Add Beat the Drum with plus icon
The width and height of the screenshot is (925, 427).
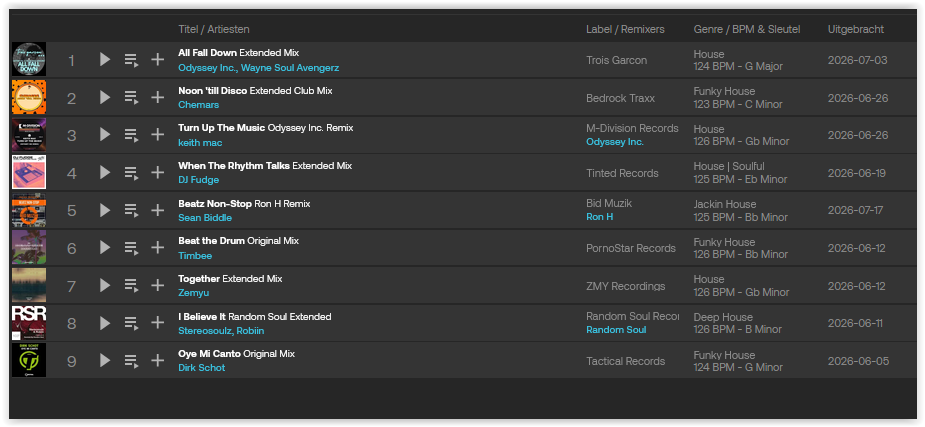click(x=158, y=248)
